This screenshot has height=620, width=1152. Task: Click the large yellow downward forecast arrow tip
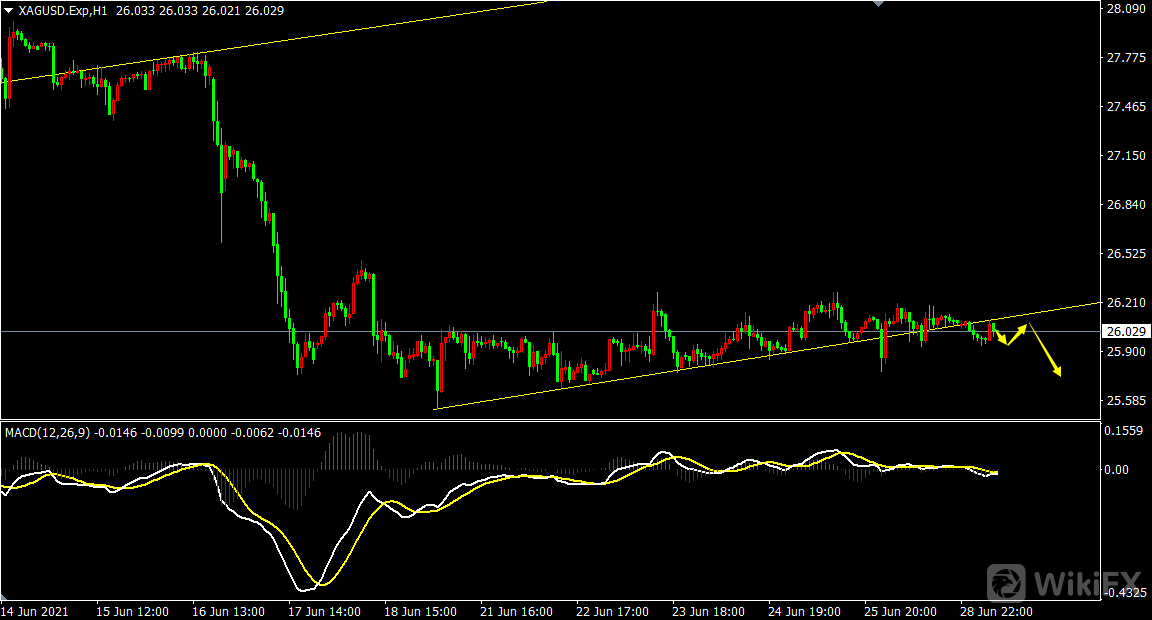[1057, 373]
